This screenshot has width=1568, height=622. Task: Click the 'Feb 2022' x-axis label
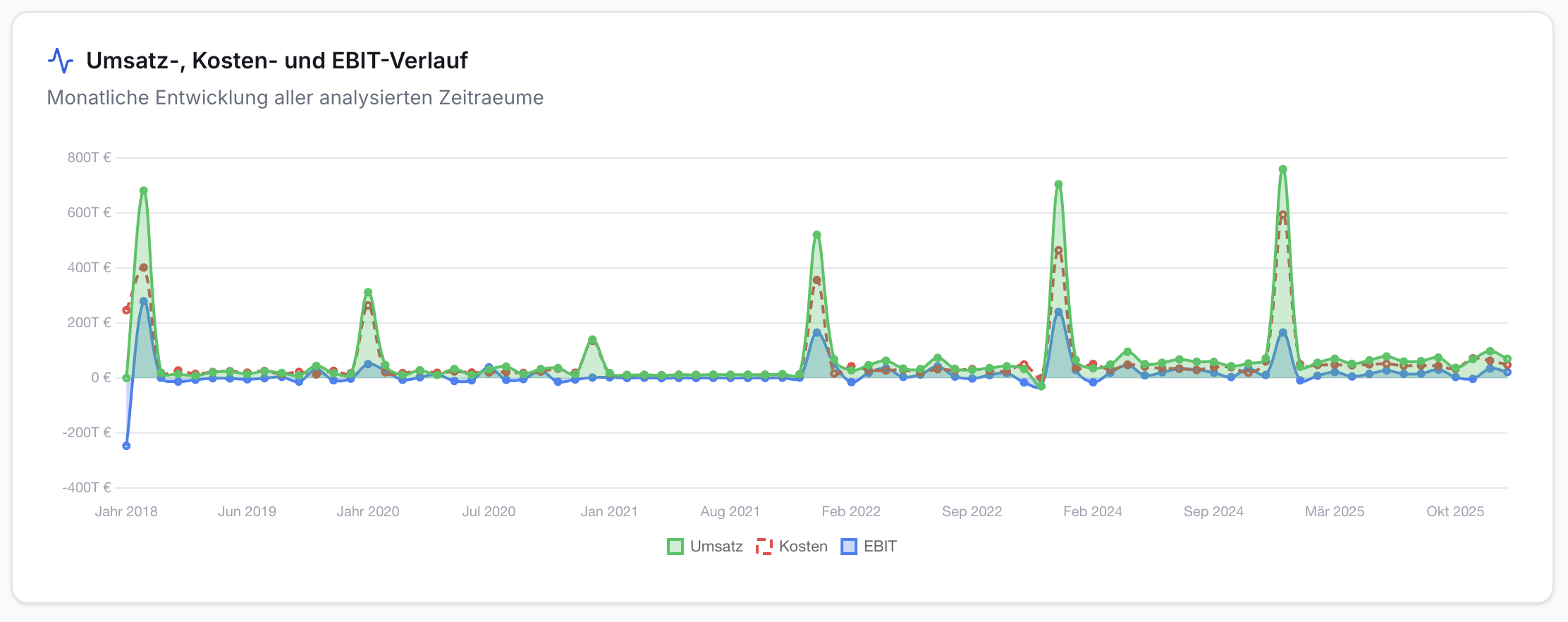pyautogui.click(x=851, y=511)
